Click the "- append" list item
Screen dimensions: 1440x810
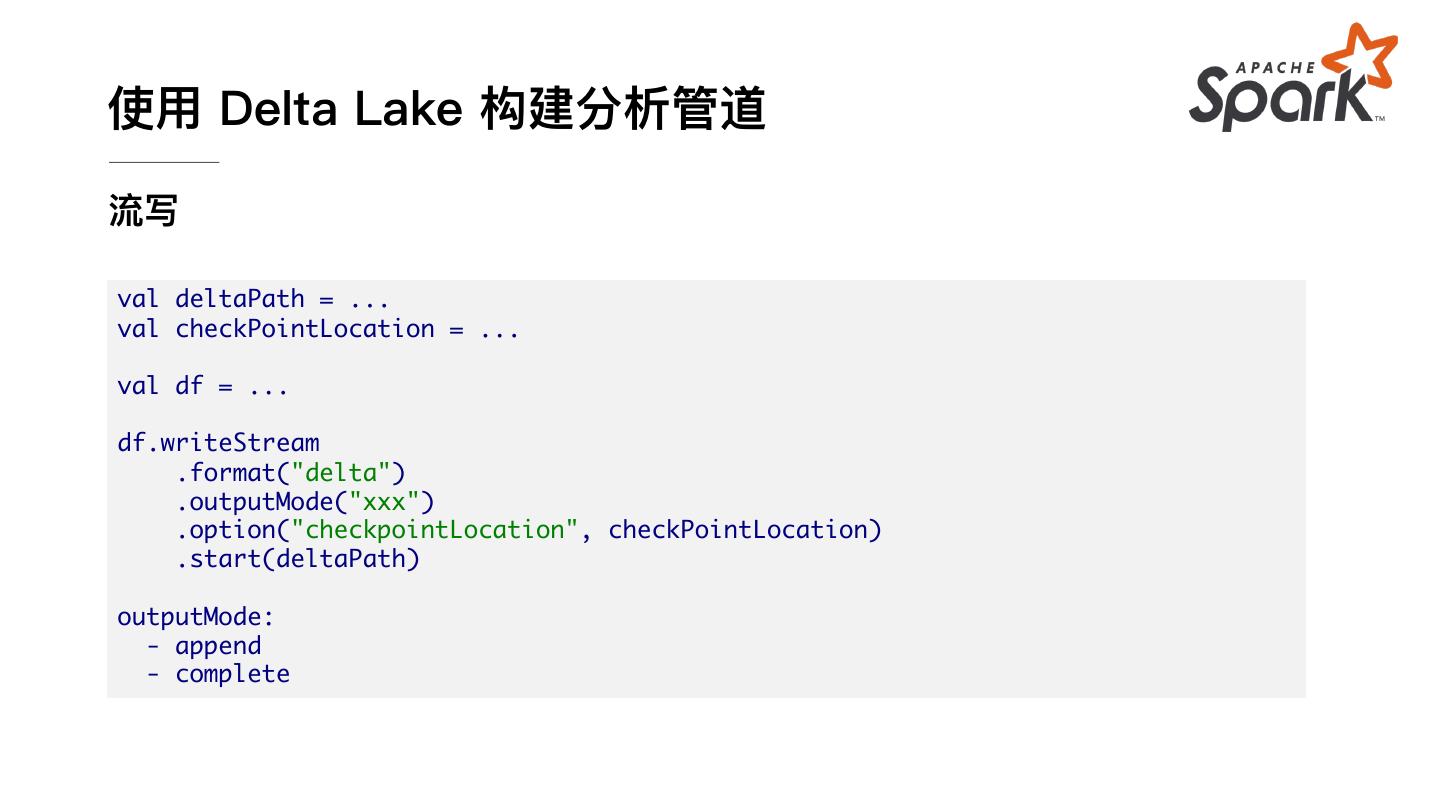[205, 645]
